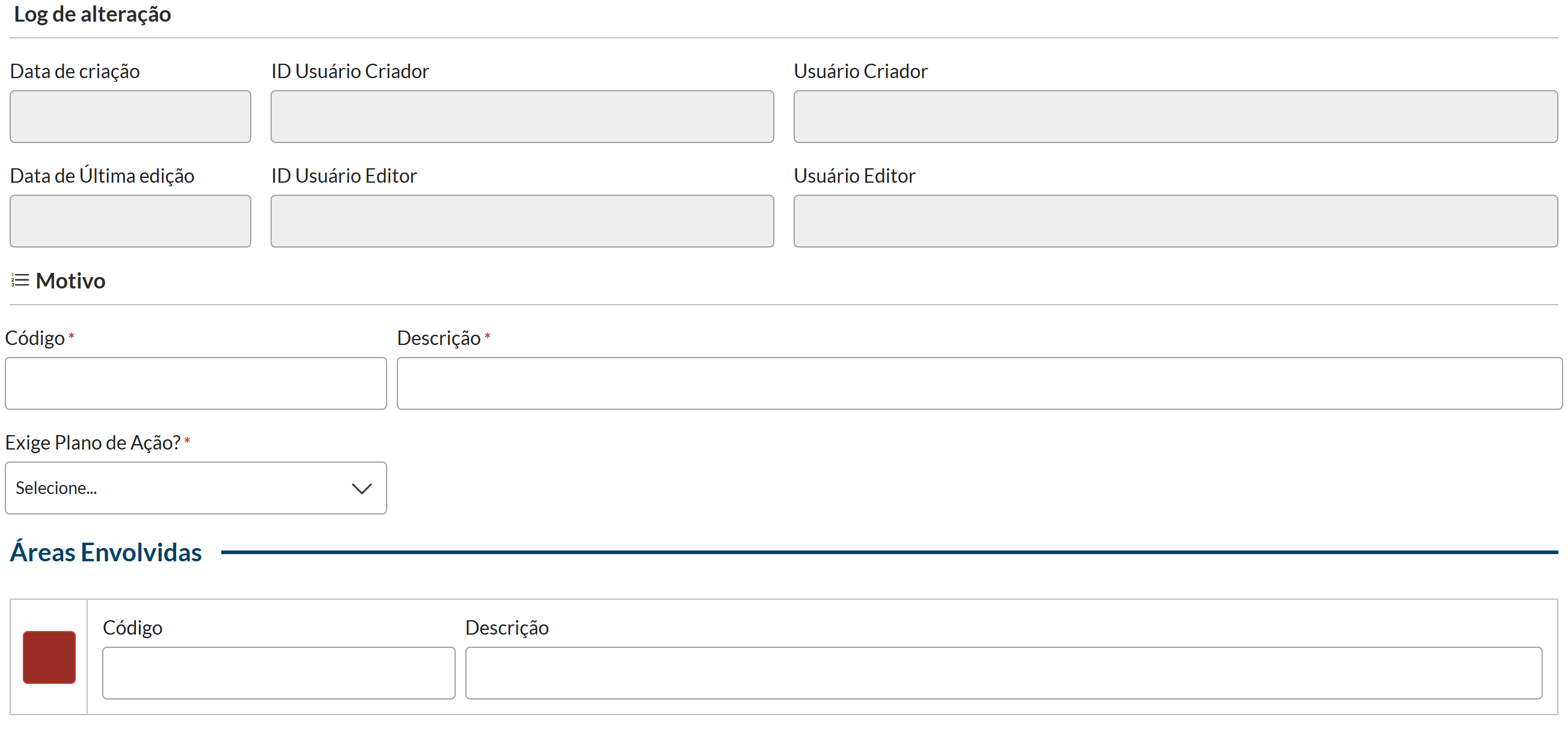
Task: Click the Data de Última edição field
Action: [130, 221]
